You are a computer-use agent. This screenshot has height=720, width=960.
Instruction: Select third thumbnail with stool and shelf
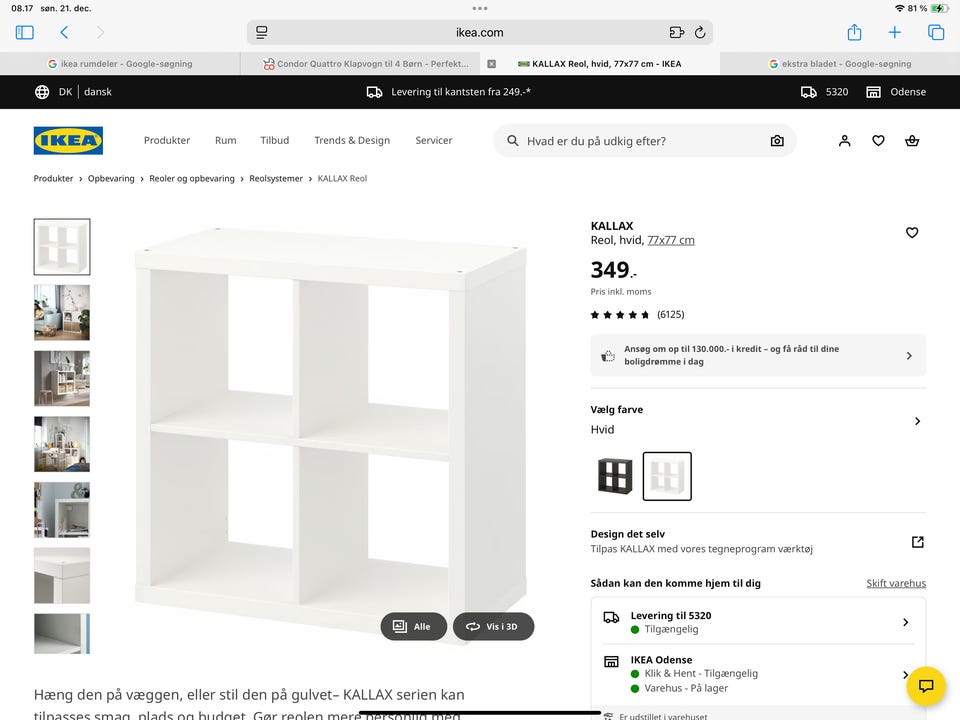tap(62, 378)
